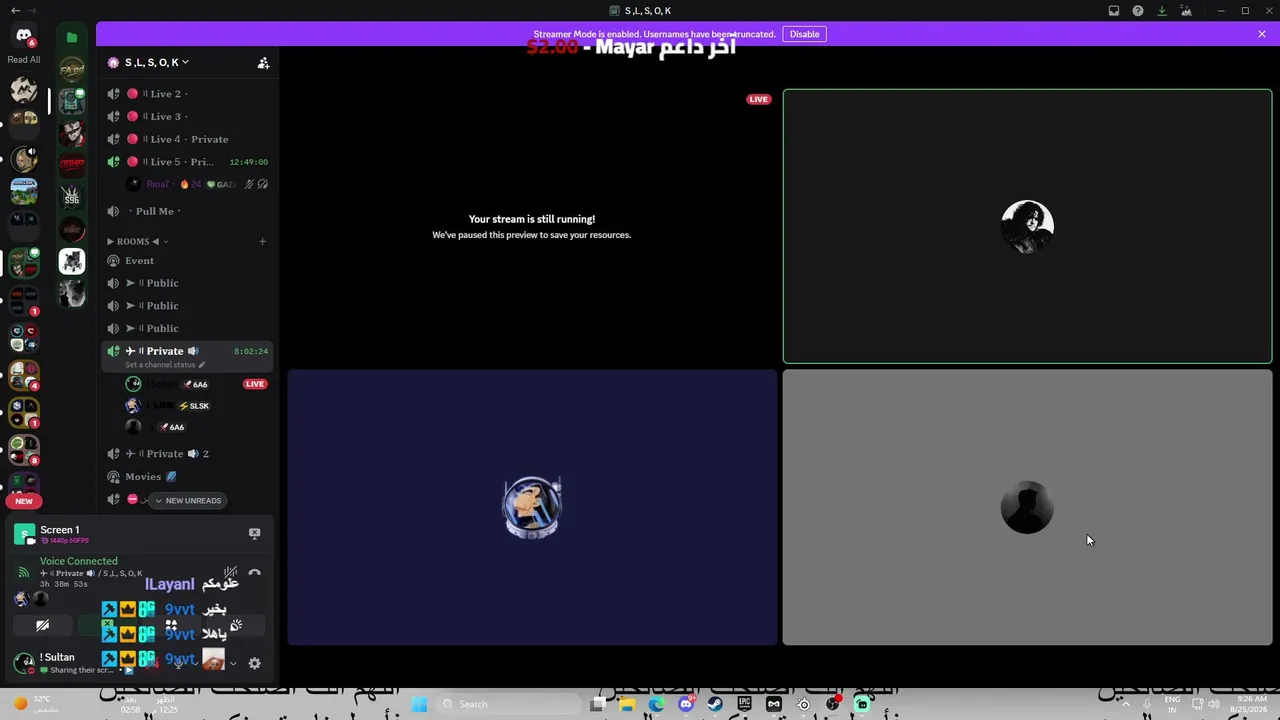Join the third Public voice channel
This screenshot has width=1280, height=720.
(187, 328)
